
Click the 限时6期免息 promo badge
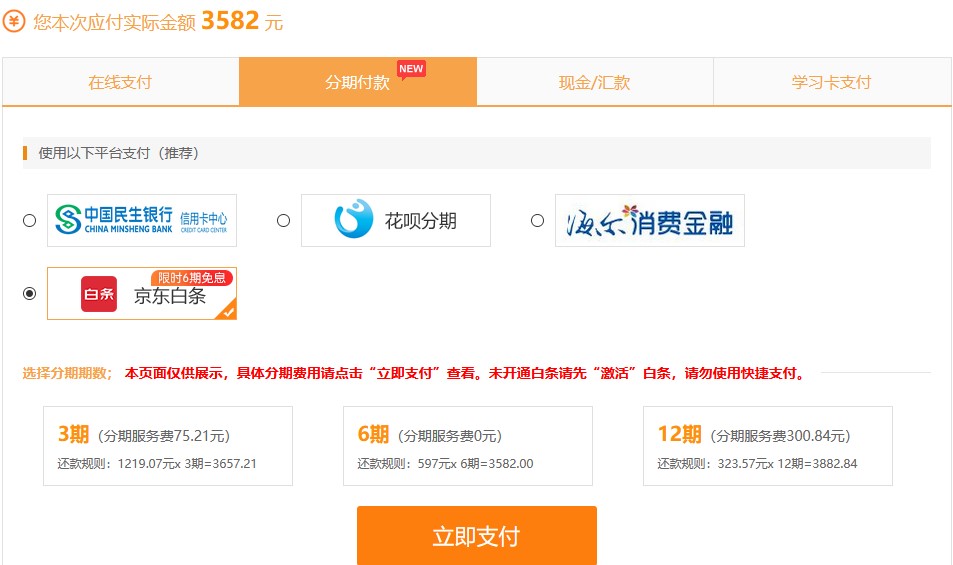point(192,278)
